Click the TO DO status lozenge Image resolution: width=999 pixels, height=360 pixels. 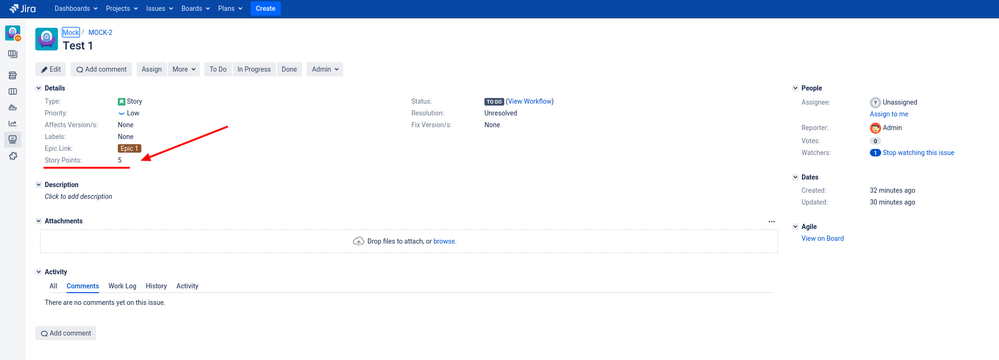coord(494,101)
